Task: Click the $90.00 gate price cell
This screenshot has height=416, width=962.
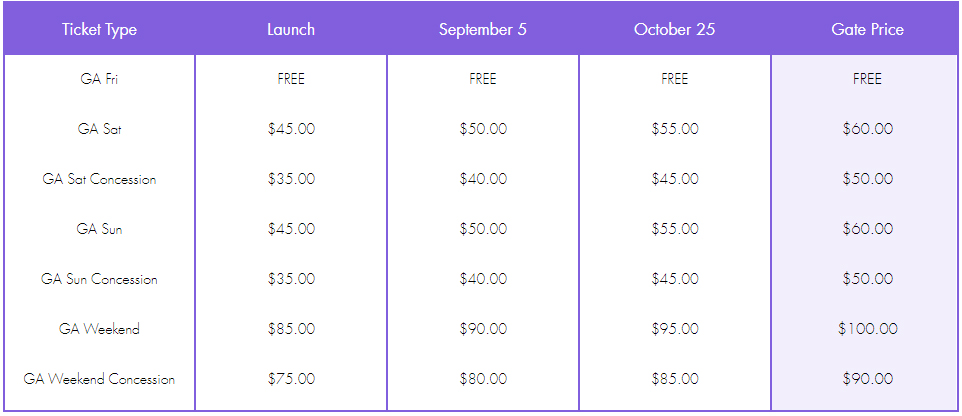Action: [x=868, y=379]
